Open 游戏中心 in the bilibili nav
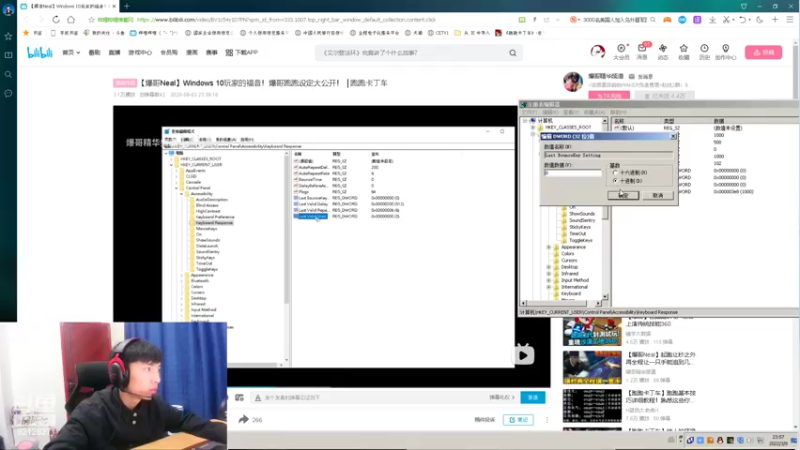Screen dimensions: 800x450 coord(140,53)
